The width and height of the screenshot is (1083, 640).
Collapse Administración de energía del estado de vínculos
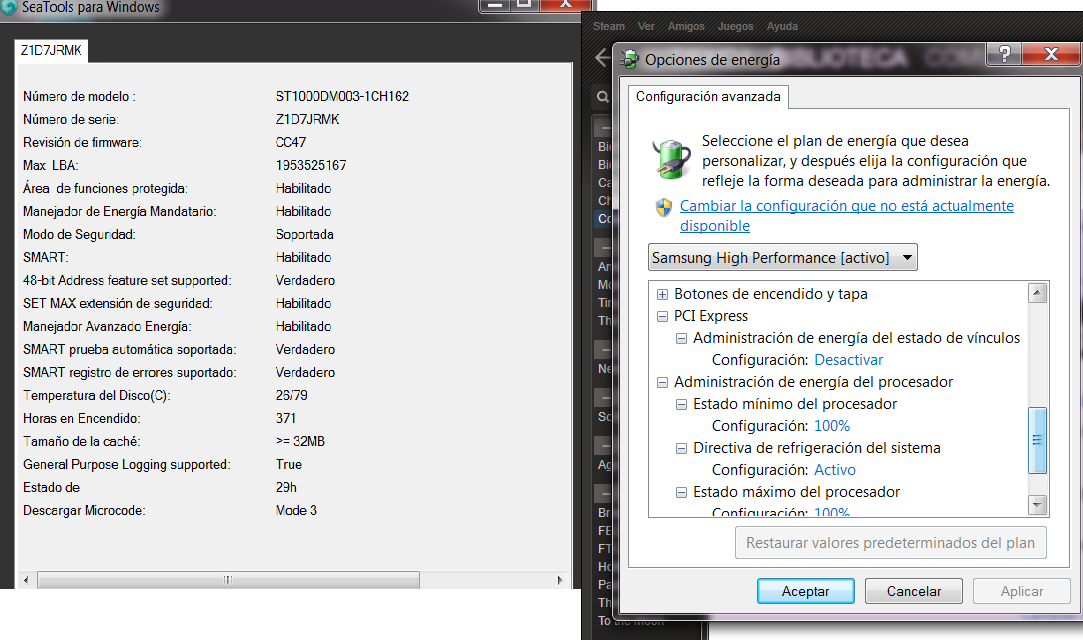[681, 339]
